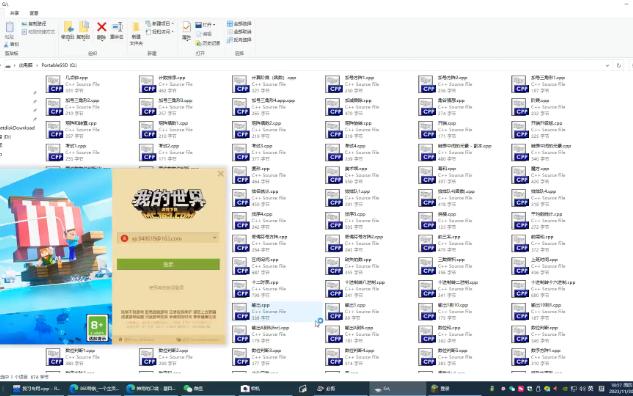Open the Share ribbon tab
This screenshot has height=396, width=633.
pyautogui.click(x=15, y=13)
